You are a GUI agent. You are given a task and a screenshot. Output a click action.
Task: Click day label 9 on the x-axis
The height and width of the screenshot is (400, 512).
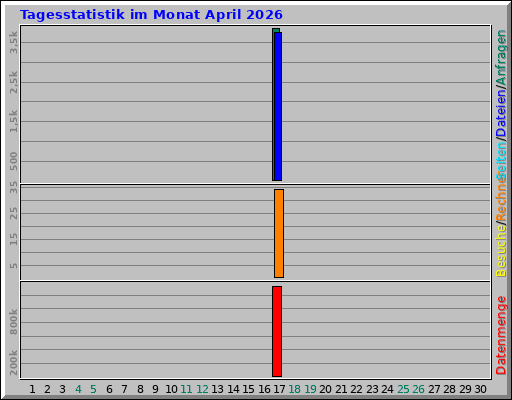(155, 389)
